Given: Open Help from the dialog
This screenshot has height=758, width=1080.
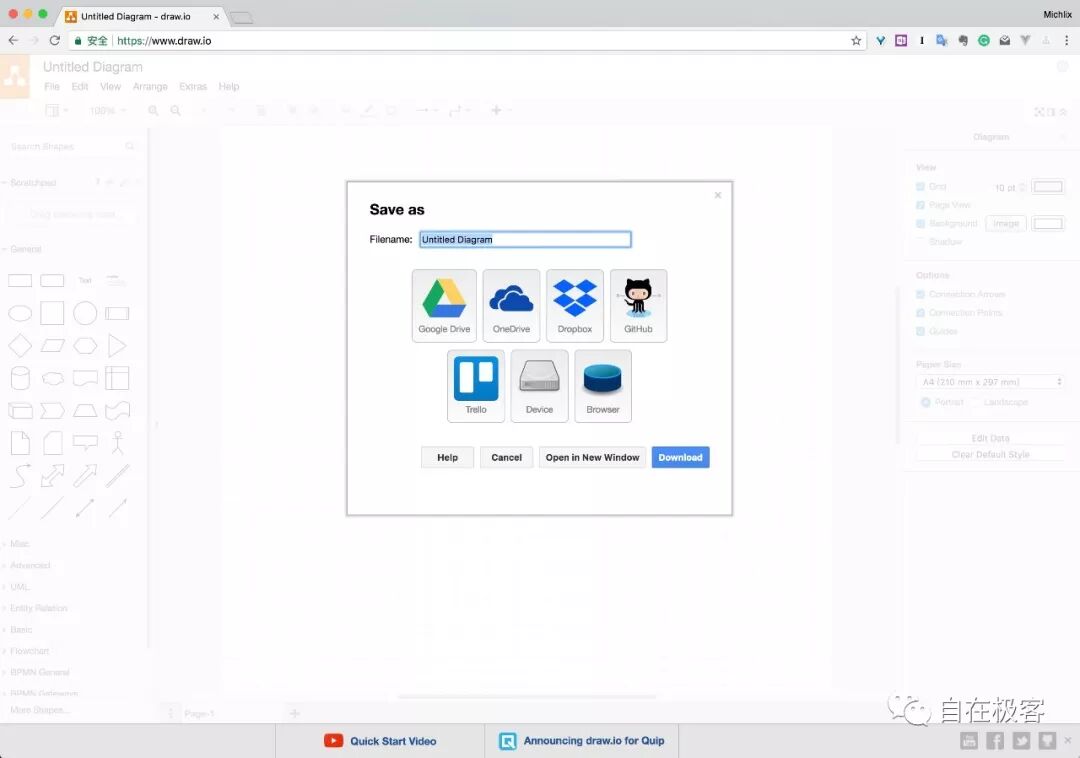Looking at the screenshot, I should (447, 457).
